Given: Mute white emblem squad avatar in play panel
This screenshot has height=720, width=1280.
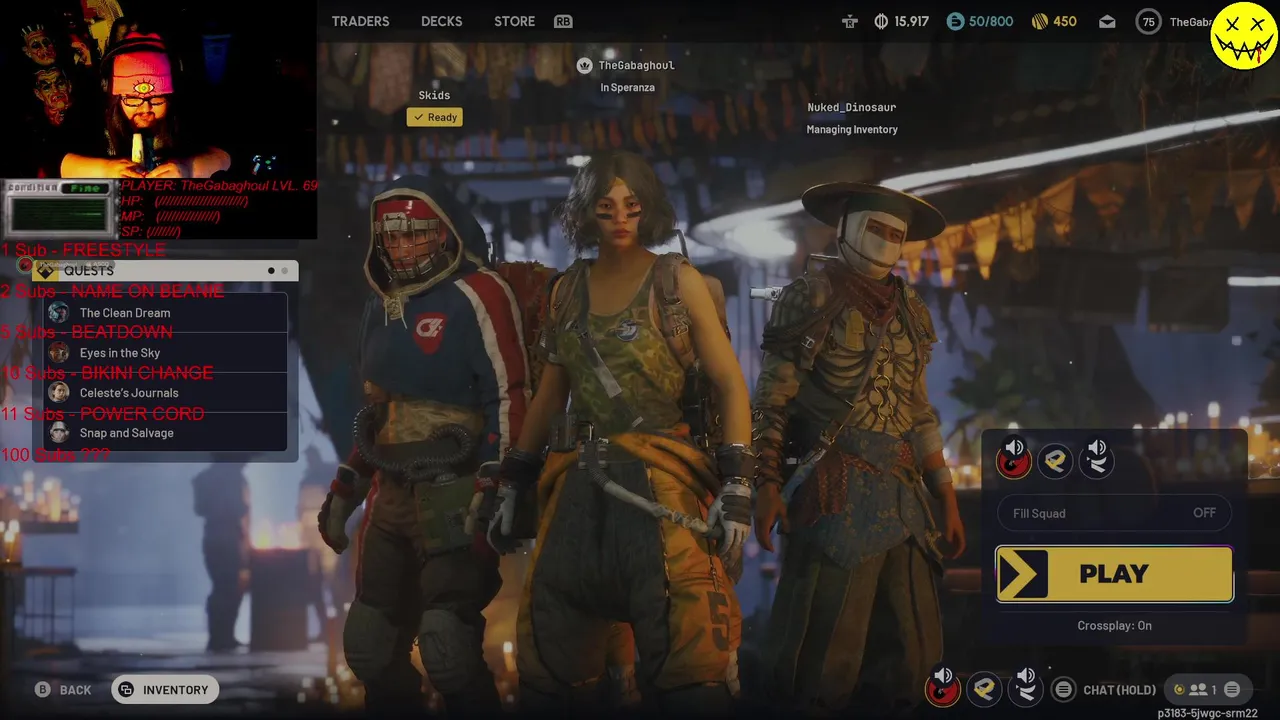Looking at the screenshot, I should click(x=1096, y=459).
